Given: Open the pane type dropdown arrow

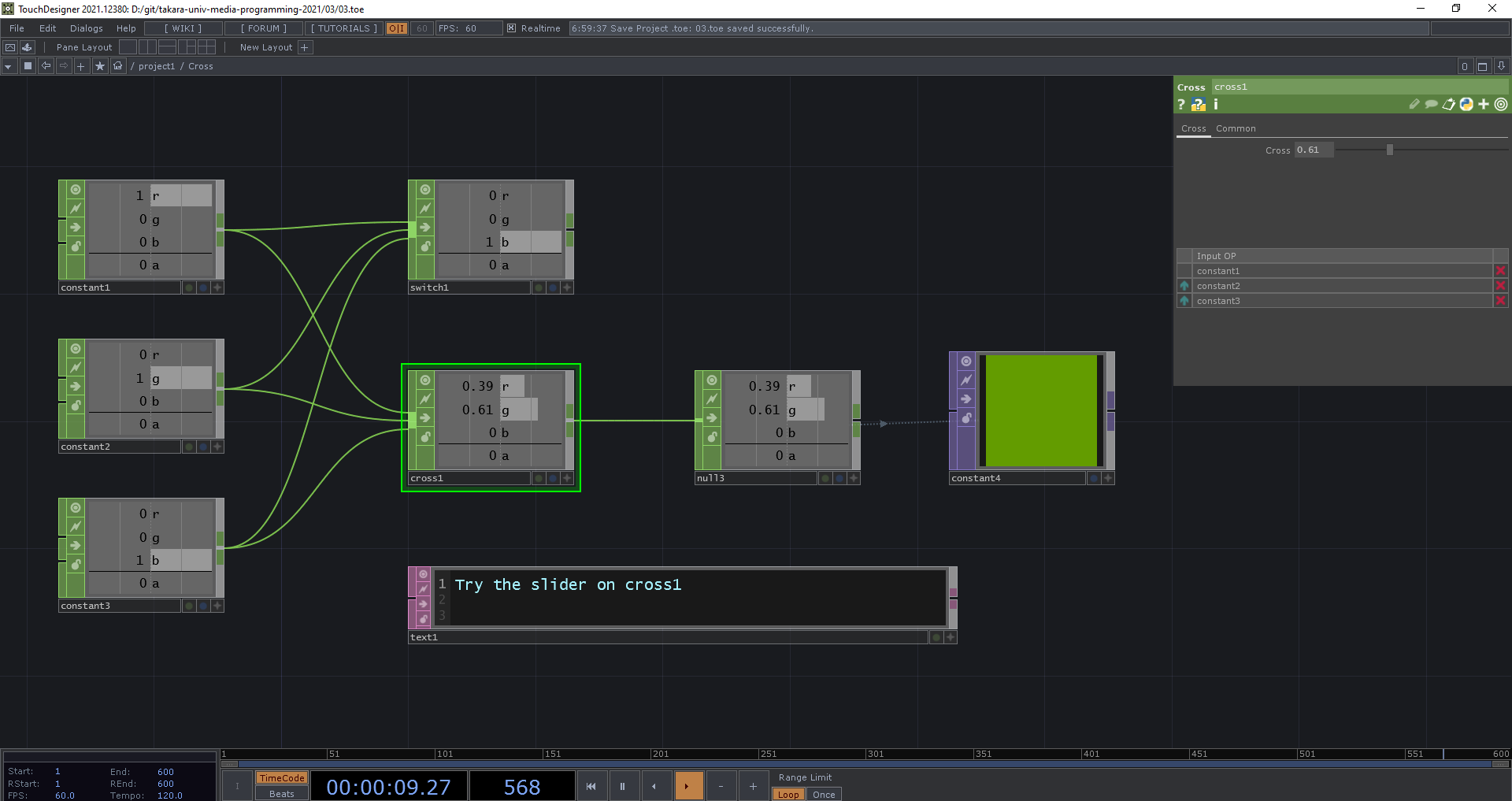Looking at the screenshot, I should click(x=8, y=66).
